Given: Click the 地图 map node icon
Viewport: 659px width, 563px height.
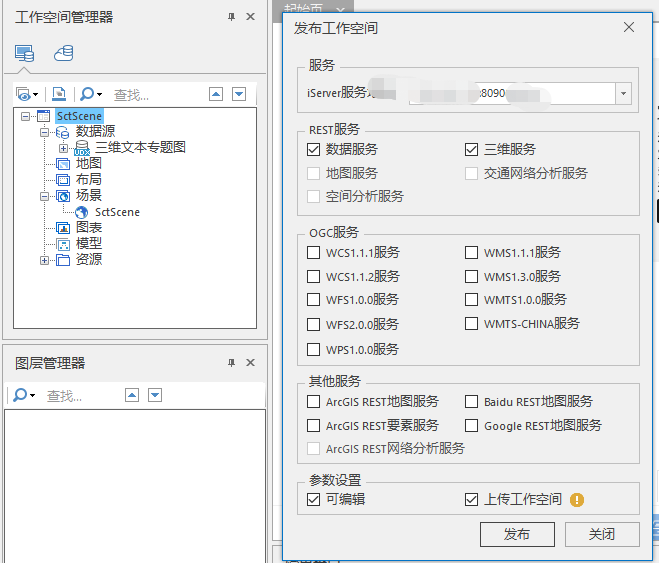Looking at the screenshot, I should [x=63, y=164].
